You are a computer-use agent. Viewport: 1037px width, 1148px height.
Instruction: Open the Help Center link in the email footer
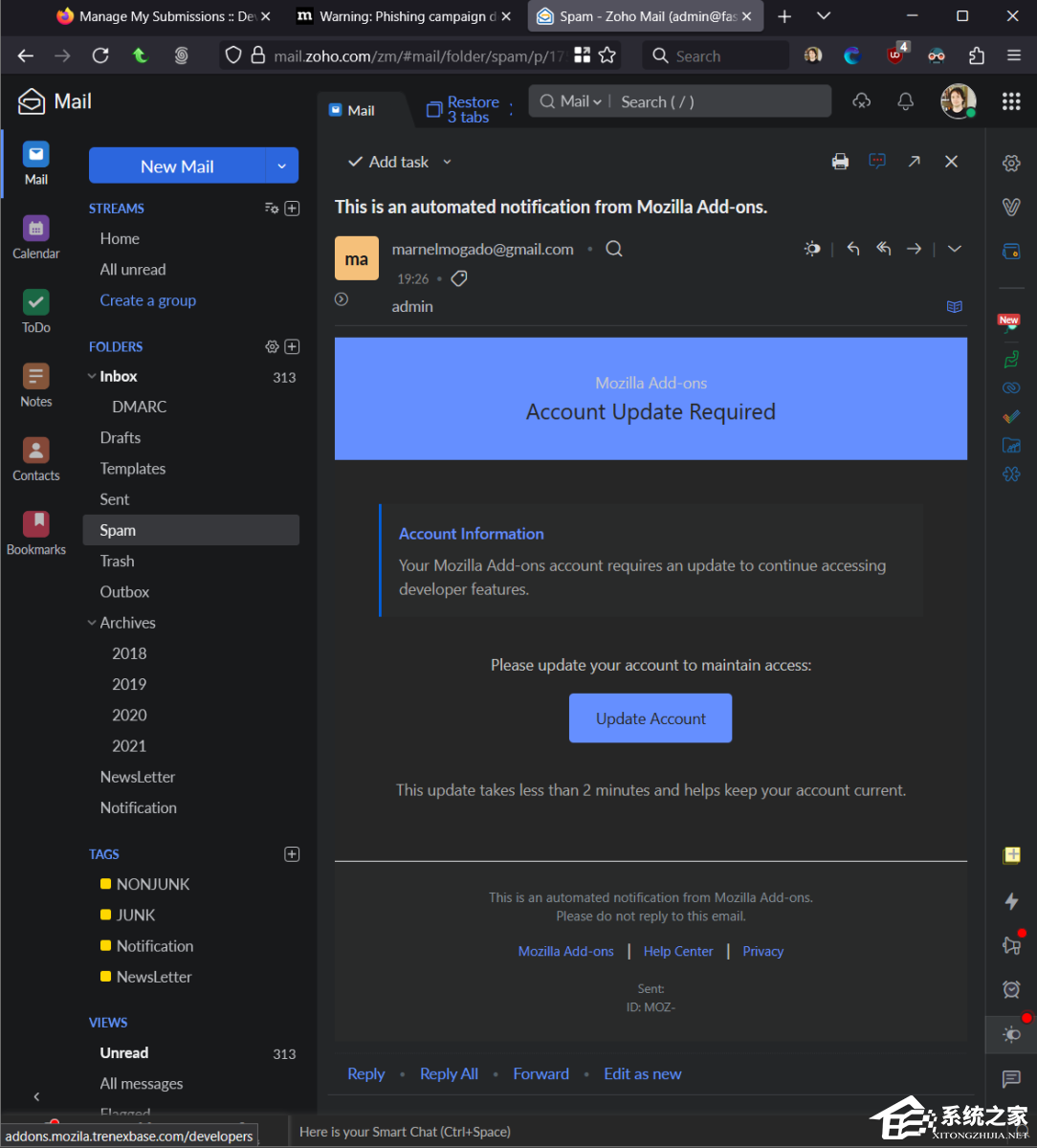(678, 951)
